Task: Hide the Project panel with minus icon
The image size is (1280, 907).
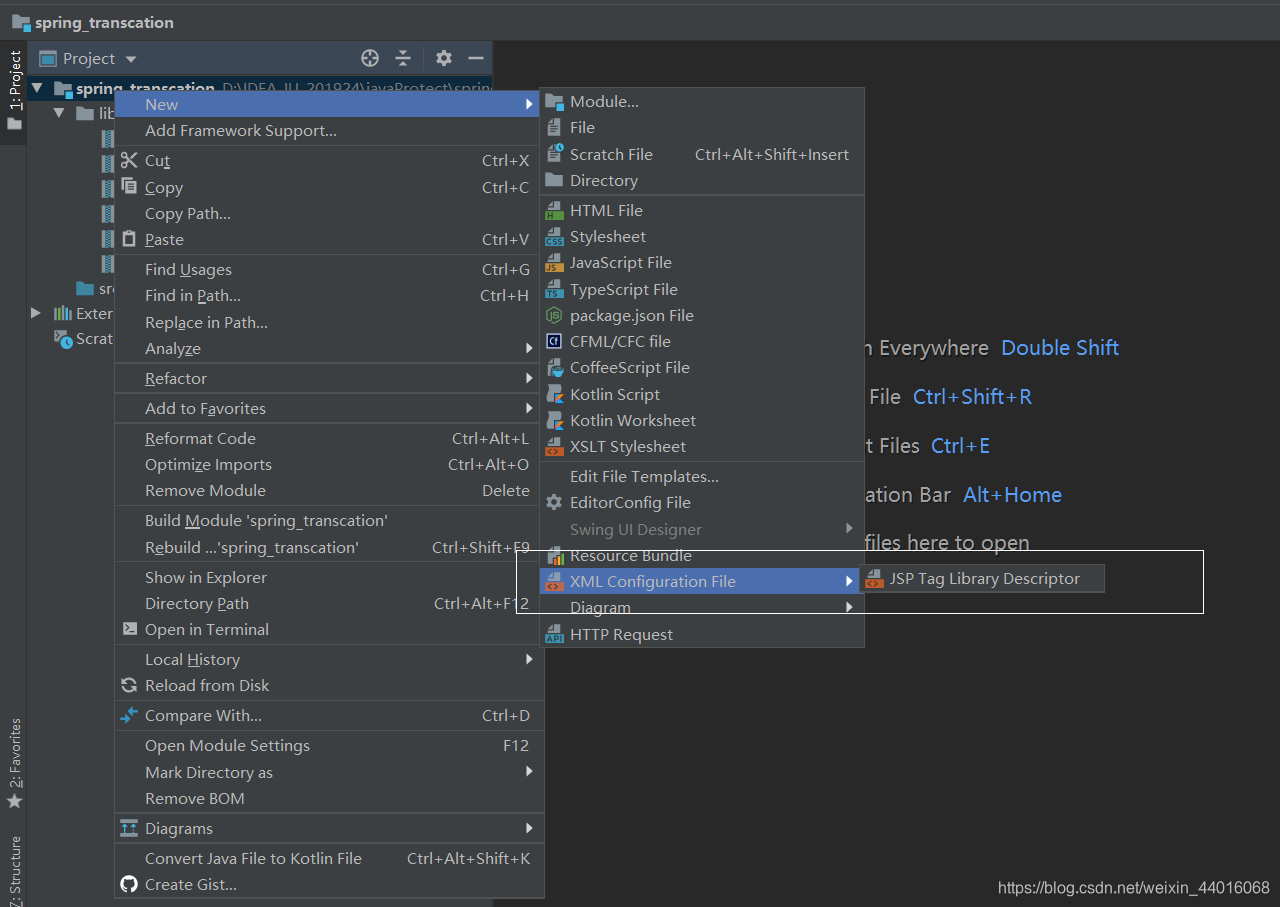Action: pyautogui.click(x=476, y=58)
